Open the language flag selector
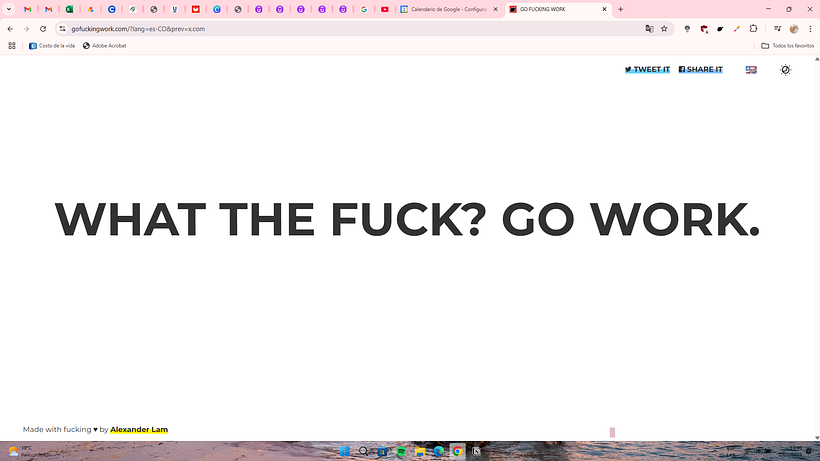 [x=751, y=70]
